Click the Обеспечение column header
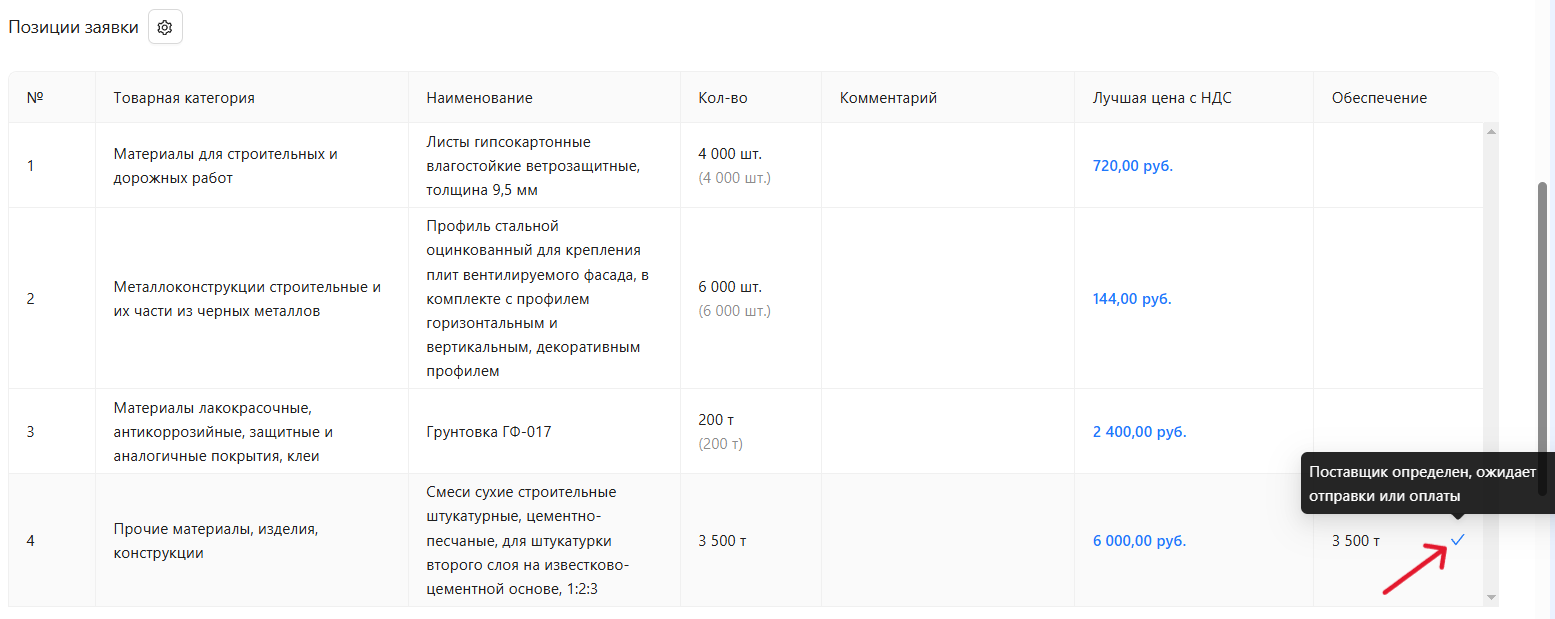The width and height of the screenshot is (1555, 619). (1379, 98)
